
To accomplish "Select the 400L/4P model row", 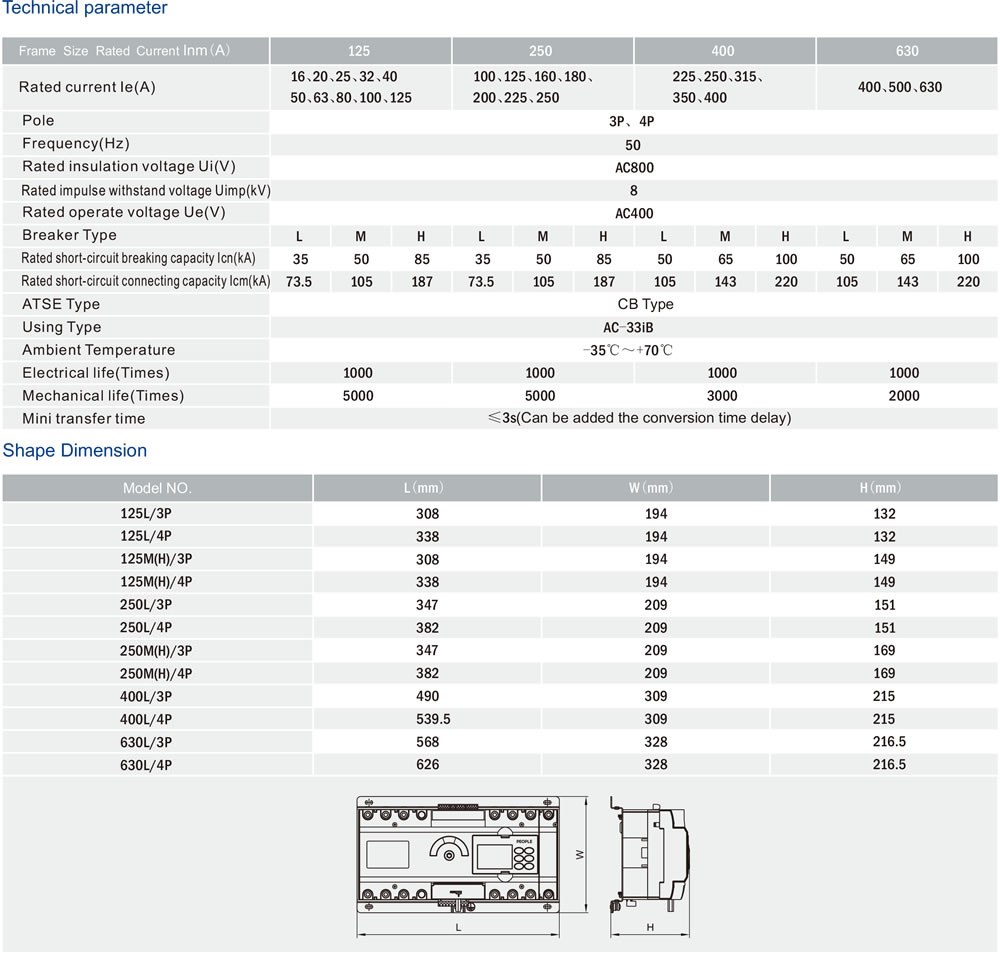I will pos(500,719).
